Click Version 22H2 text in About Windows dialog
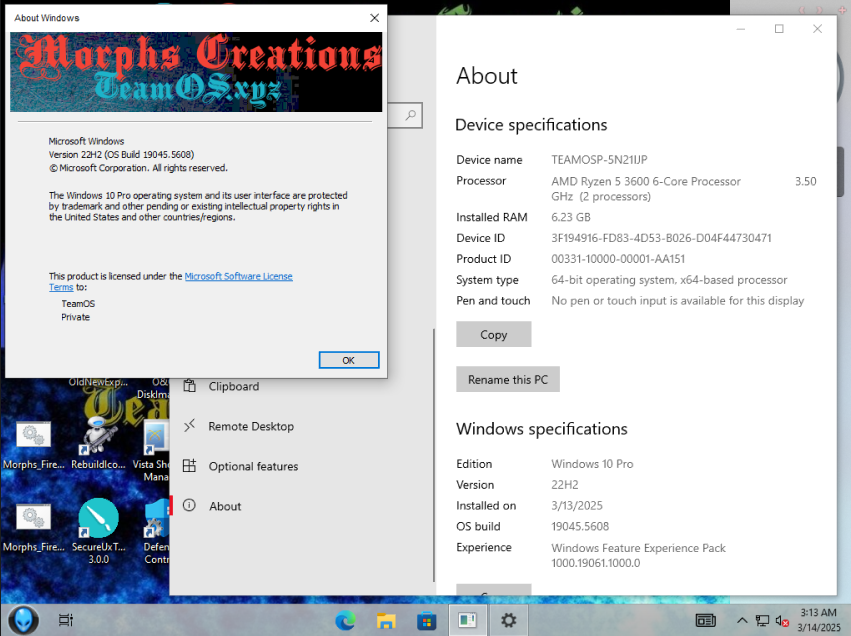 click(121, 155)
